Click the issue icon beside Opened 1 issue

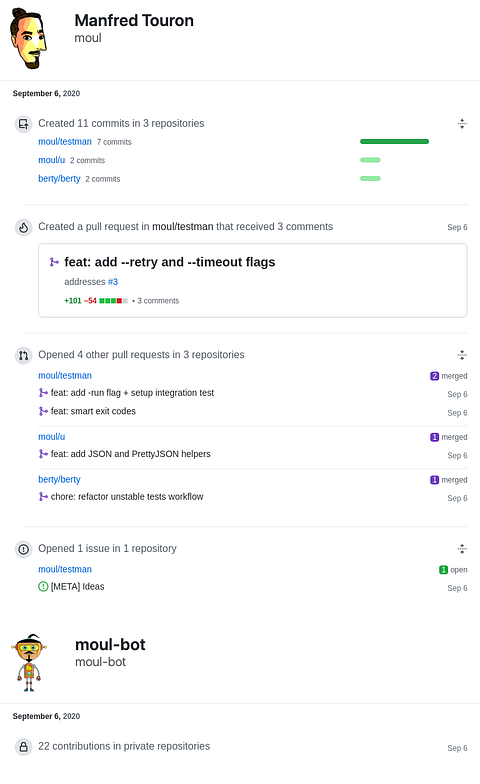click(x=24, y=549)
